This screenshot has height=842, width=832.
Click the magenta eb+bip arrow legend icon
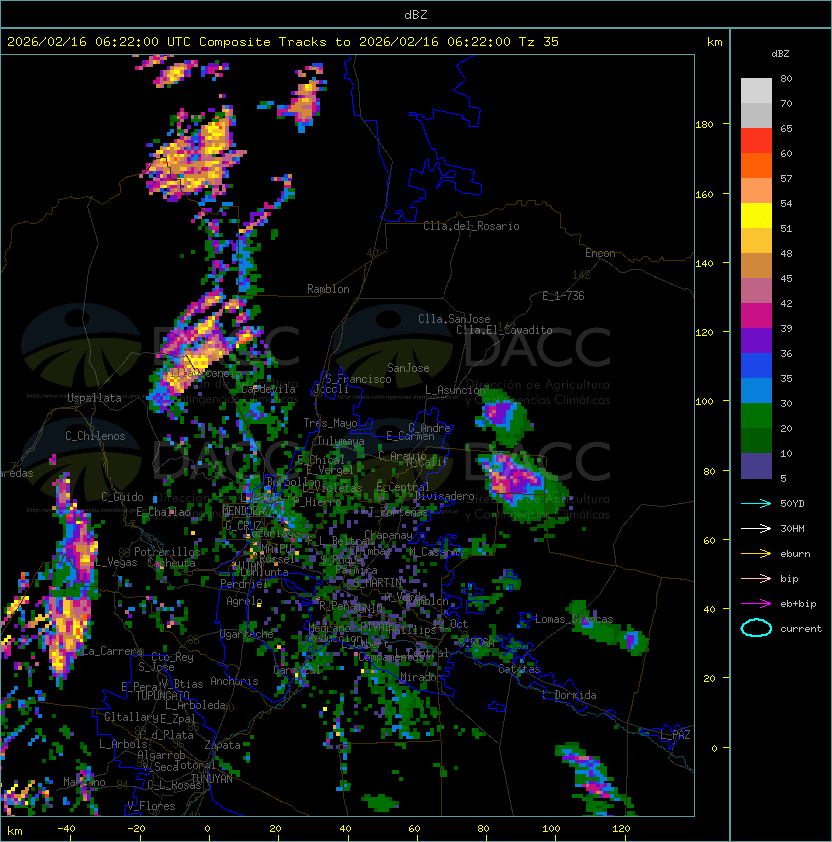(756, 604)
